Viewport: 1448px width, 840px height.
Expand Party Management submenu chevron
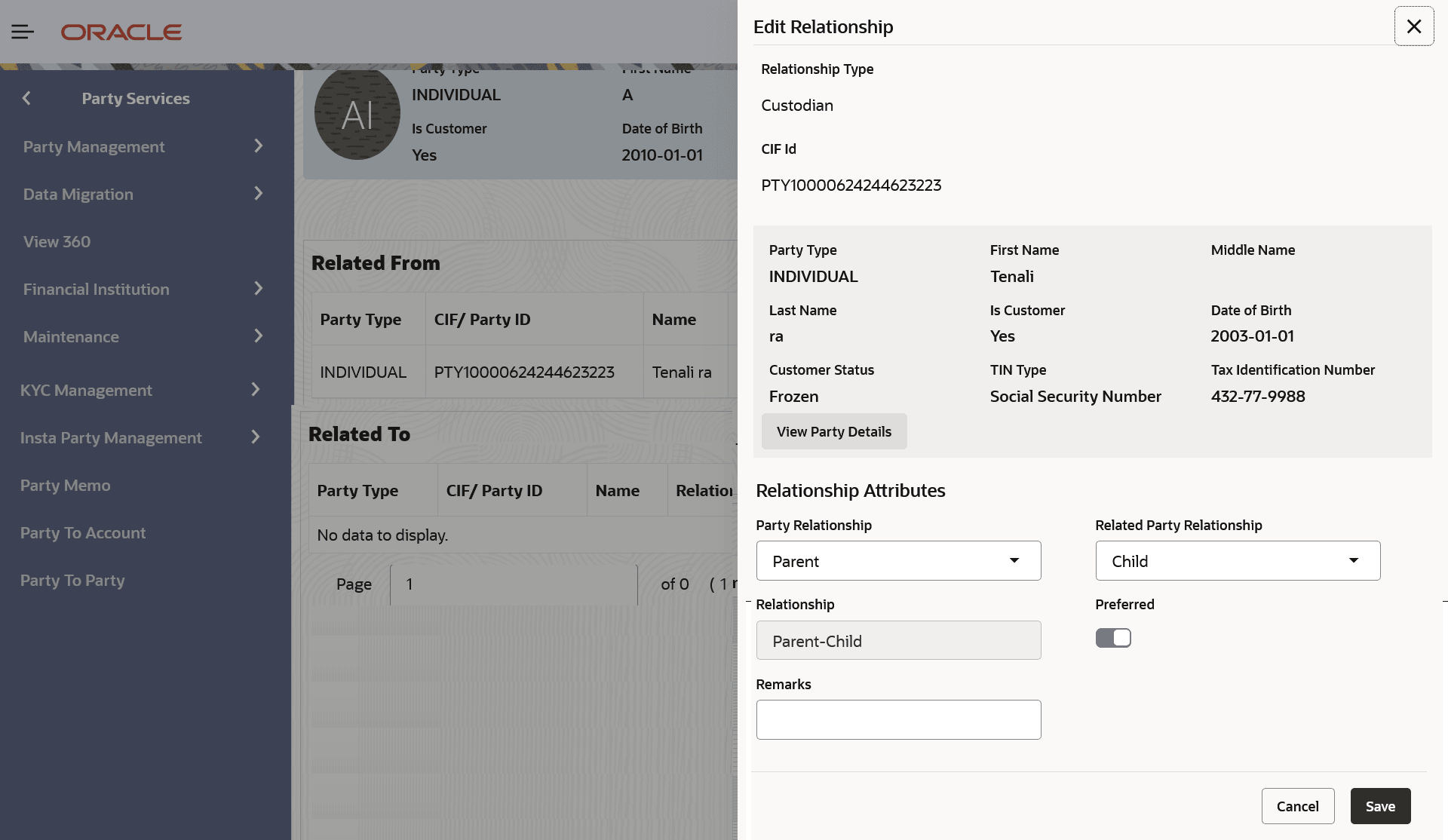[x=259, y=146]
